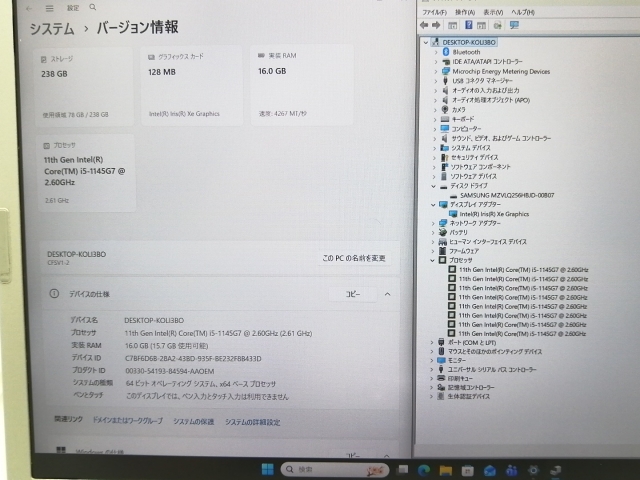Click the モニター device icon
The height and width of the screenshot is (480, 640).
click(441, 360)
